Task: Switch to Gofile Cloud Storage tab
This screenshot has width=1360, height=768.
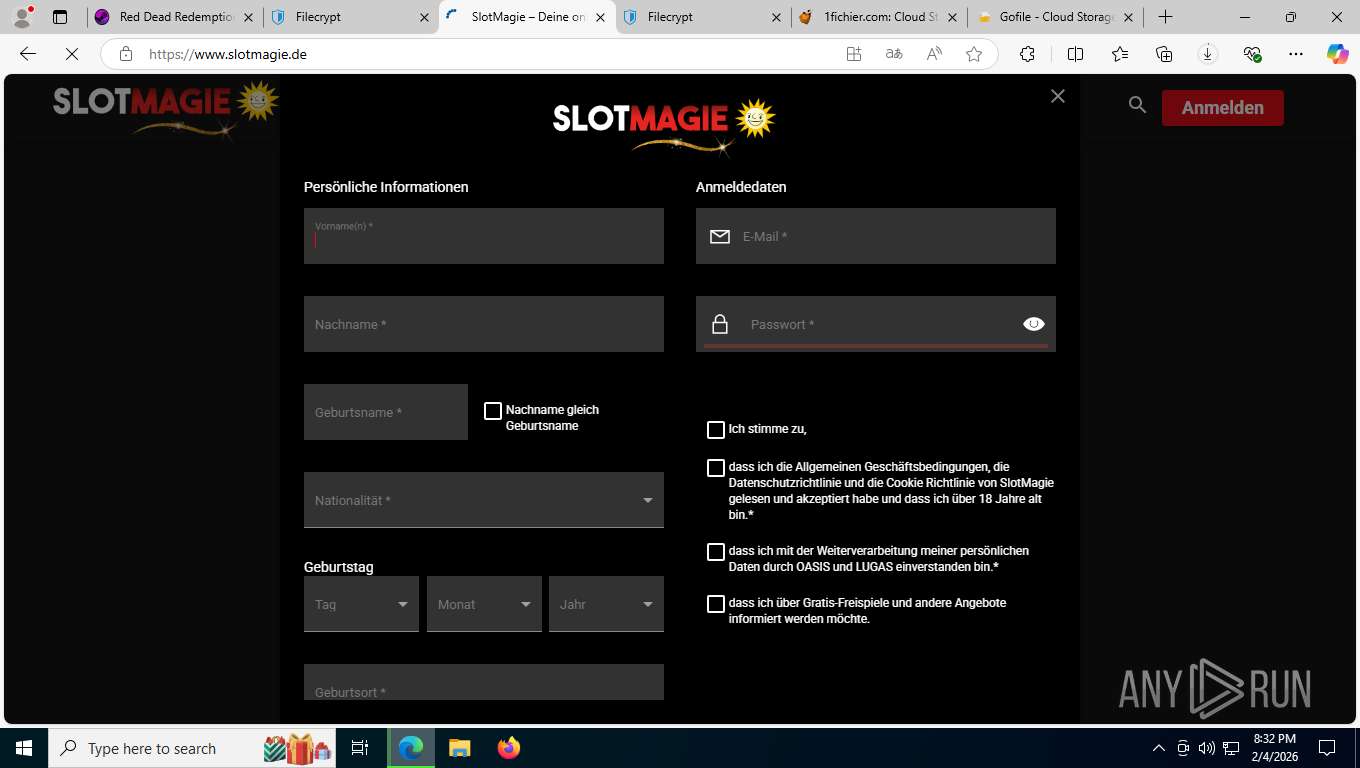Action: (1055, 17)
